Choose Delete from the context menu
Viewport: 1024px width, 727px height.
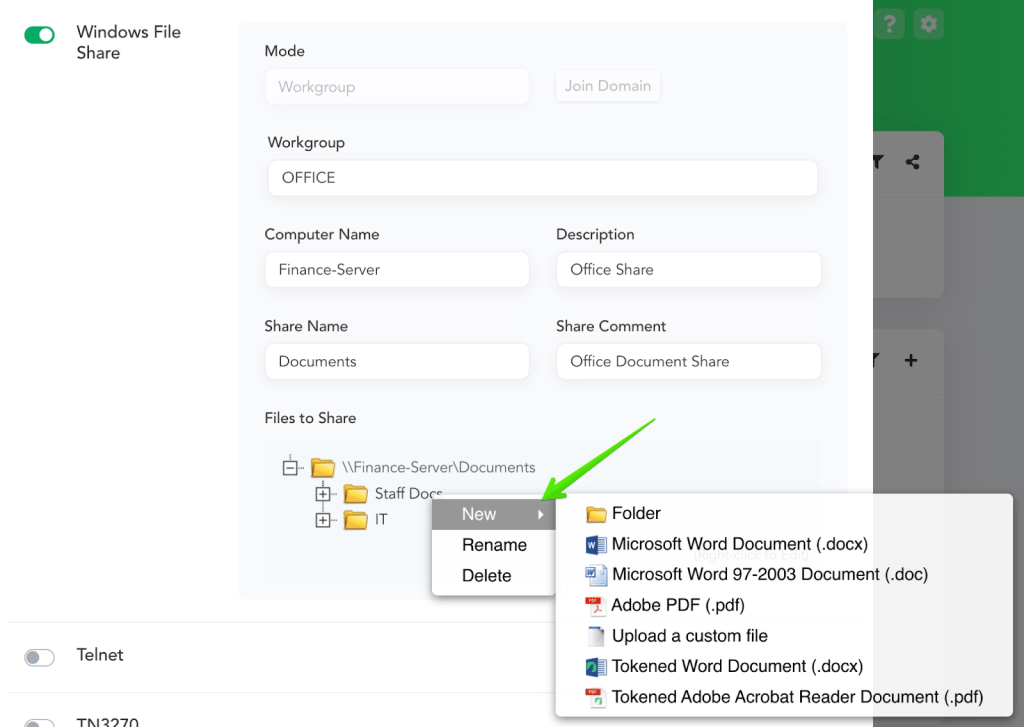click(x=487, y=576)
